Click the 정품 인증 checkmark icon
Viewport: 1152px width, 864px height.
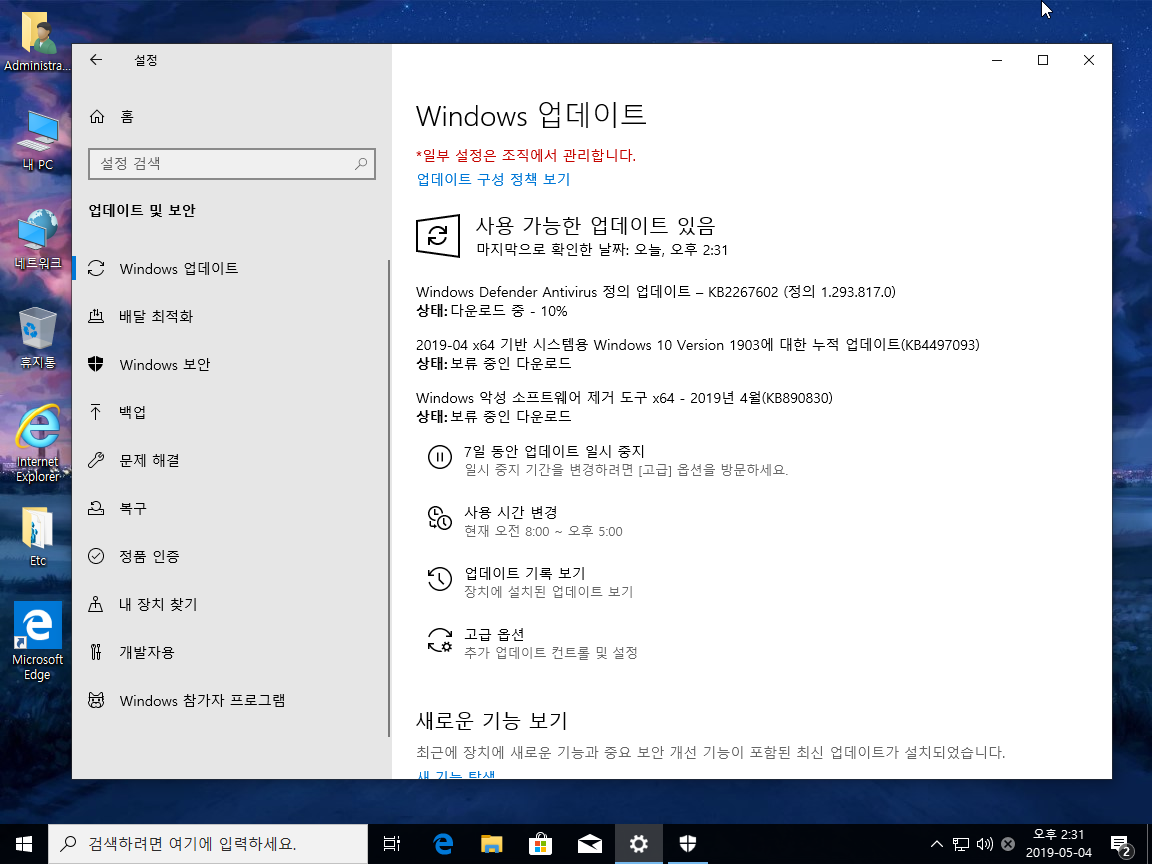click(x=96, y=556)
